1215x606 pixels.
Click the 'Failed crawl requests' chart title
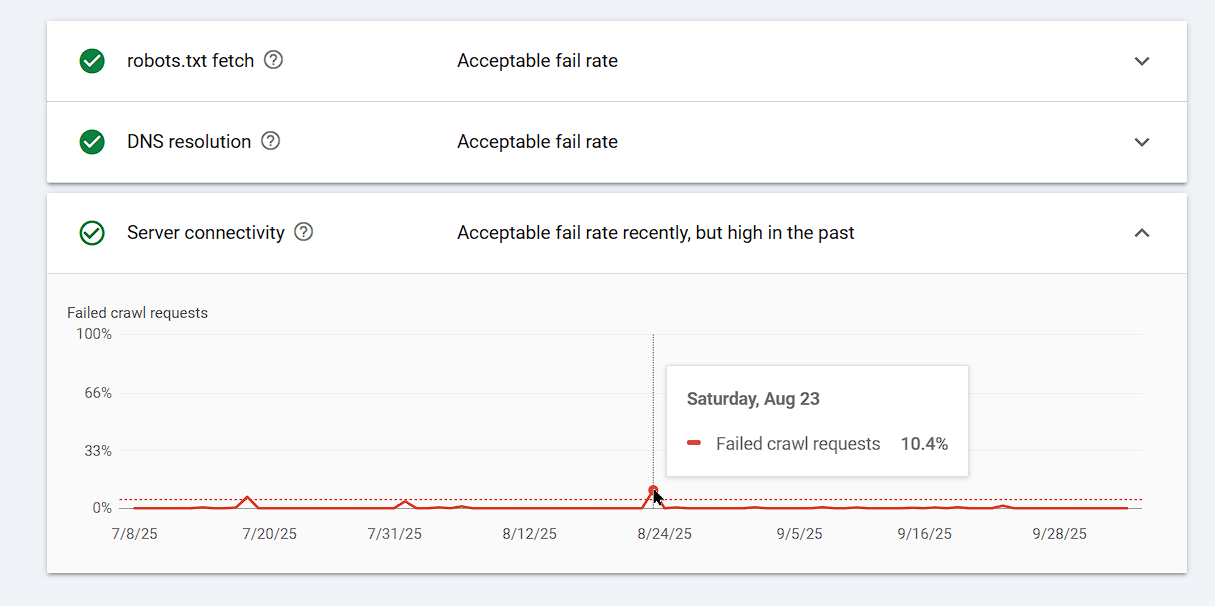coord(137,313)
